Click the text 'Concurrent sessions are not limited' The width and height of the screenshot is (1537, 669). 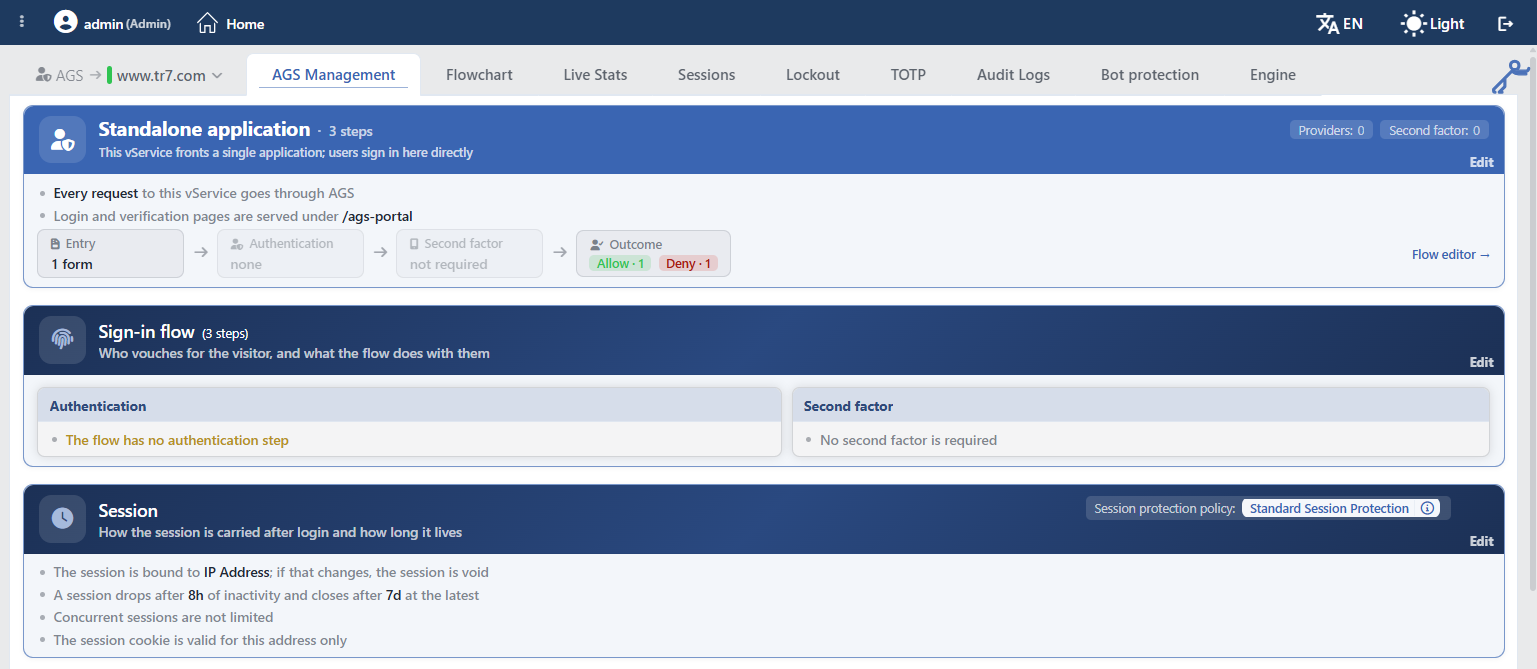163,617
